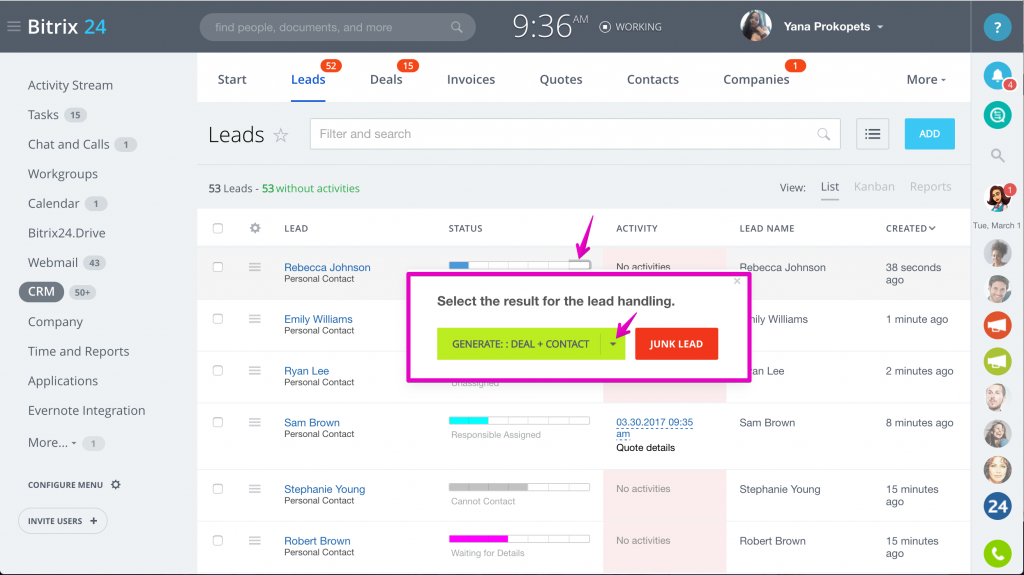Click the search magnifier in top bar
The height and width of the screenshot is (575, 1024).
pyautogui.click(x=456, y=27)
